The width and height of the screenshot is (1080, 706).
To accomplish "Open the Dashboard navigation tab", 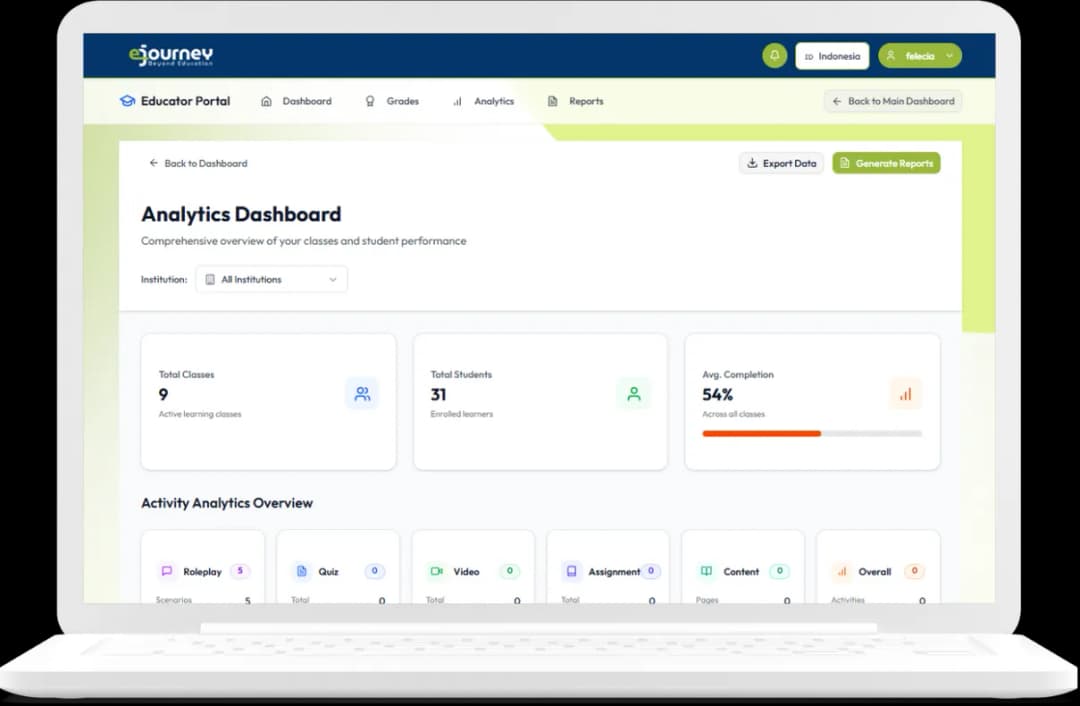I will tap(296, 101).
